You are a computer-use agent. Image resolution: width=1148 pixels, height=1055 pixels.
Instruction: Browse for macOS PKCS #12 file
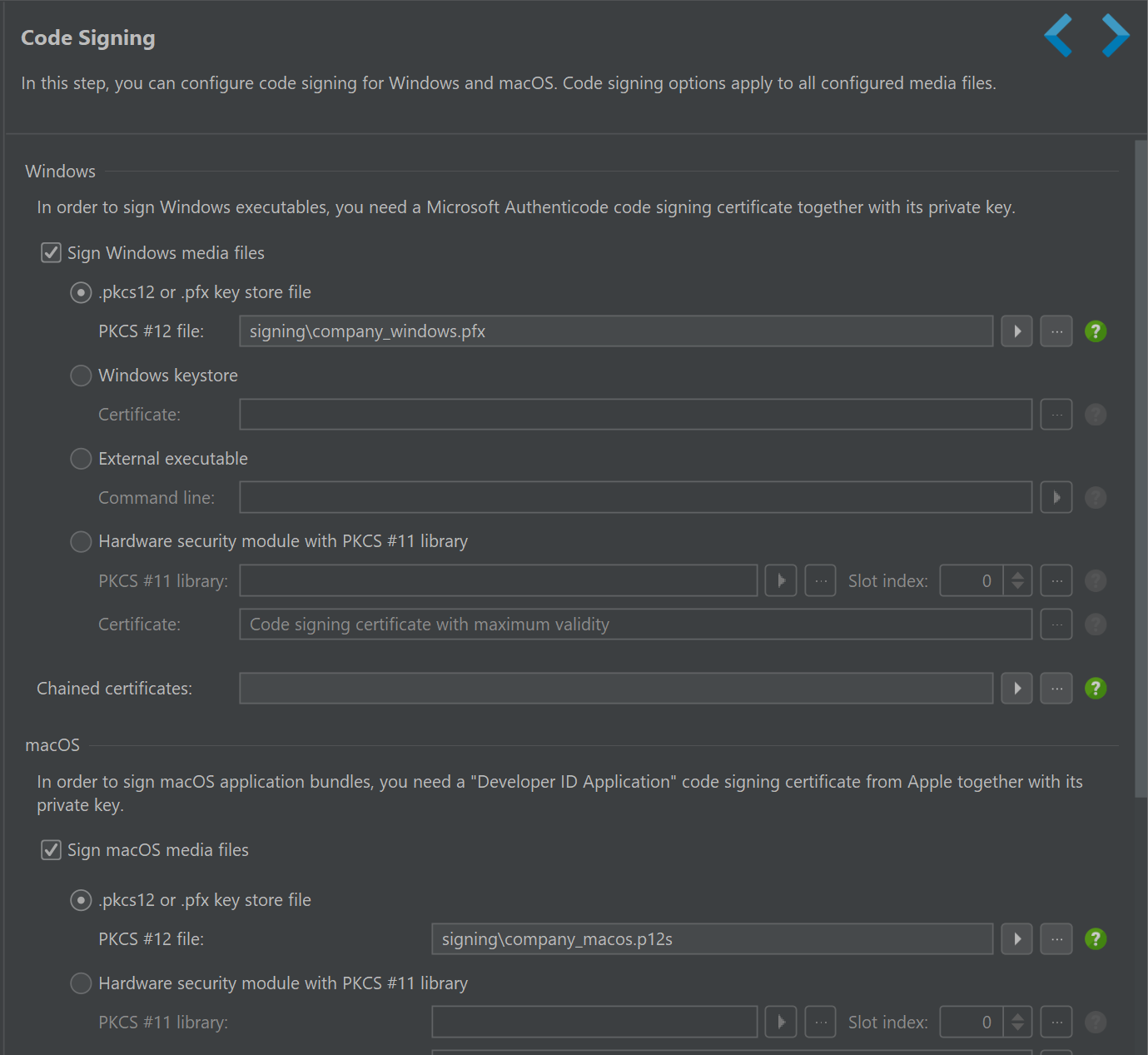pos(1056,939)
